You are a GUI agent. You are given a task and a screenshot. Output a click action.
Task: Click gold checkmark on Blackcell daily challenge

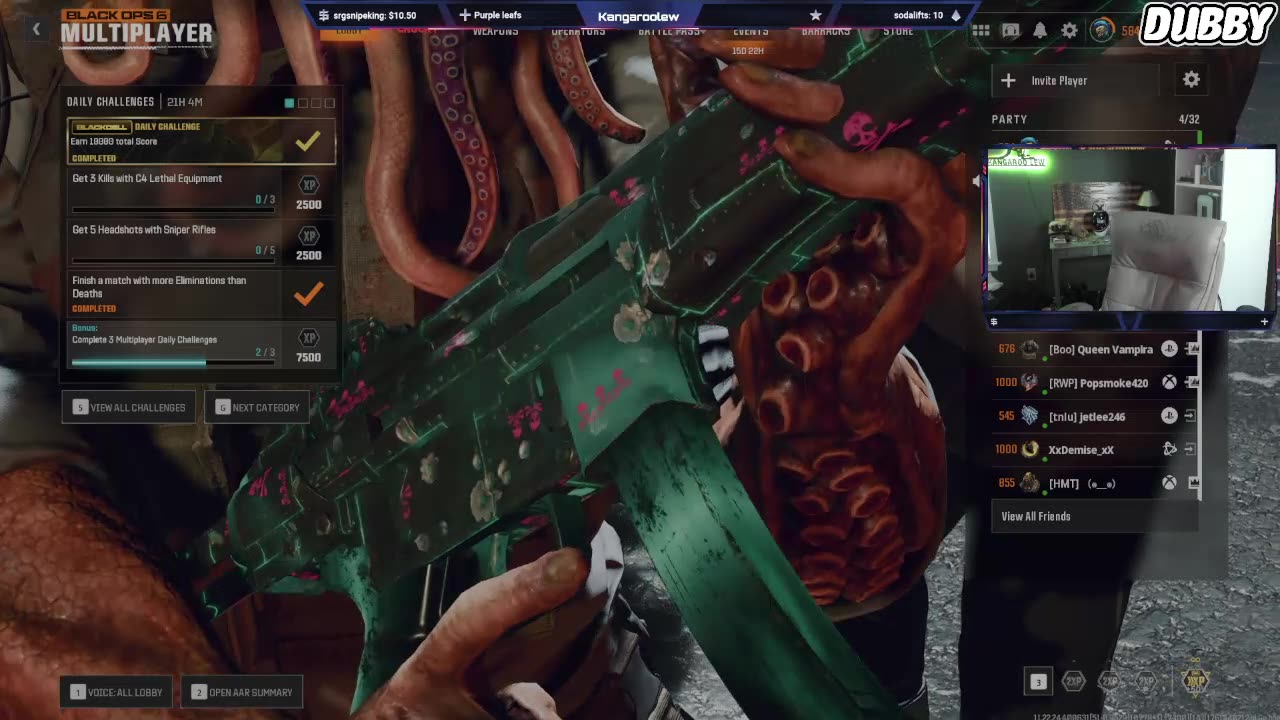click(308, 141)
